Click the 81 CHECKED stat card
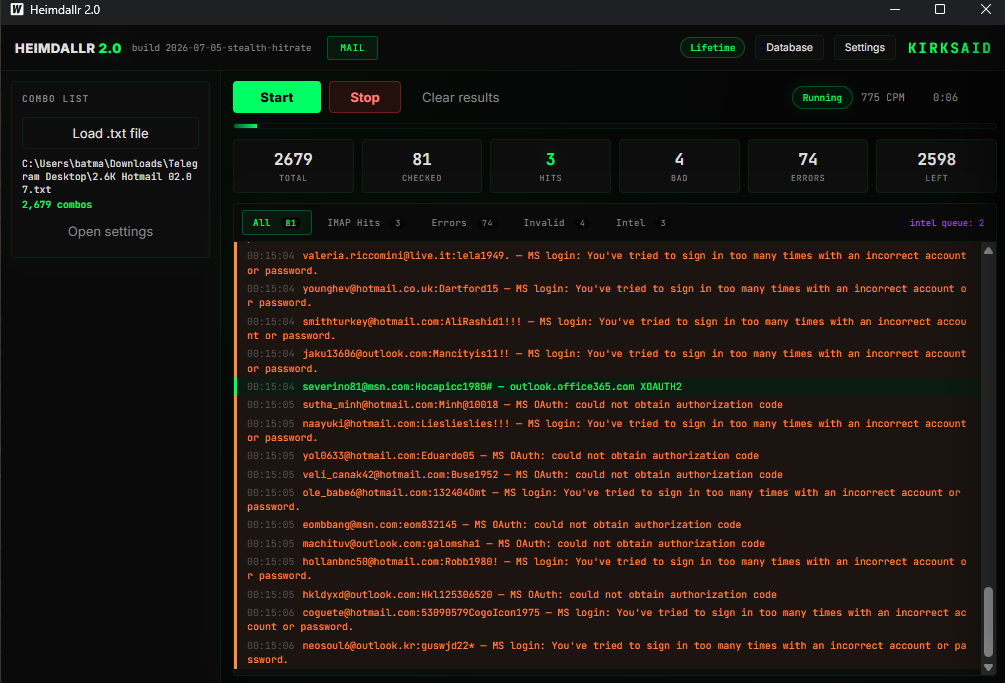 422,166
